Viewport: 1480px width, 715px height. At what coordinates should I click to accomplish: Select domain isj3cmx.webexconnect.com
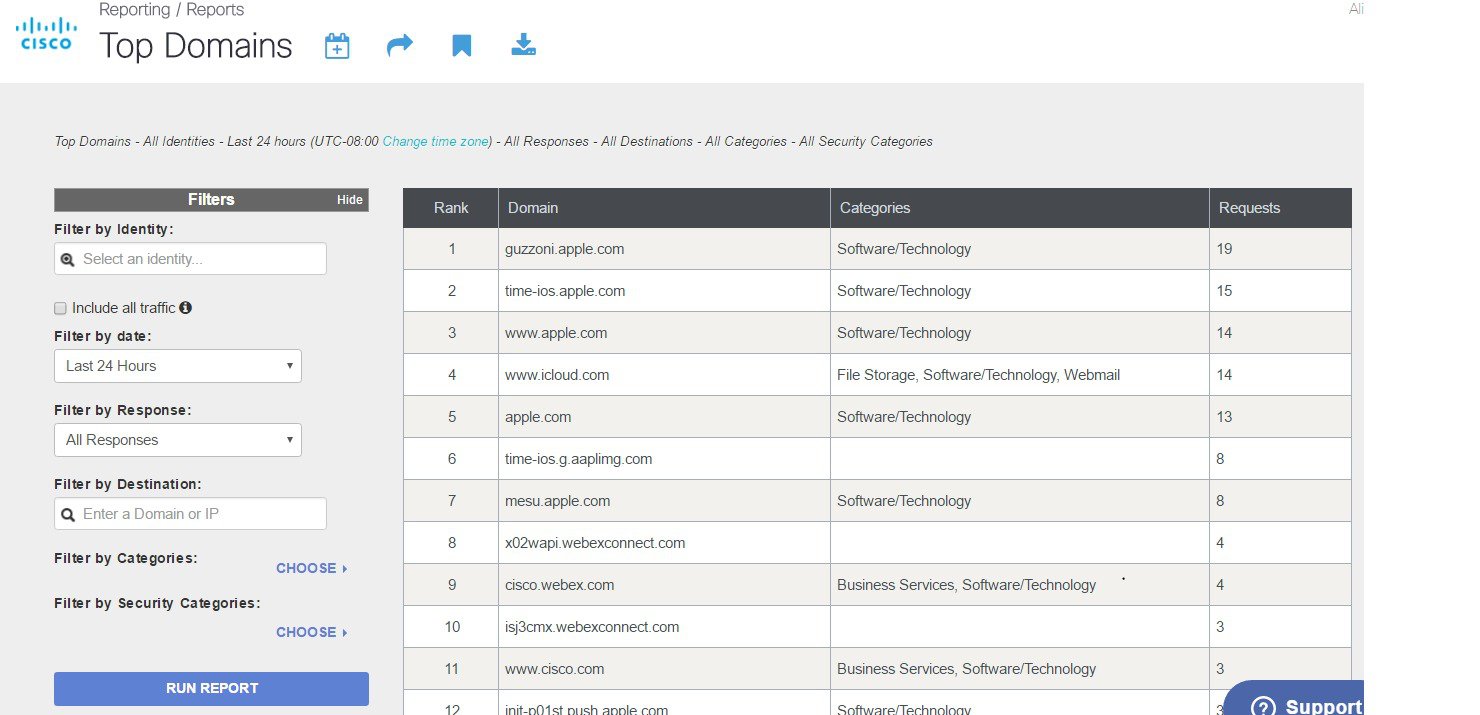coord(593,627)
